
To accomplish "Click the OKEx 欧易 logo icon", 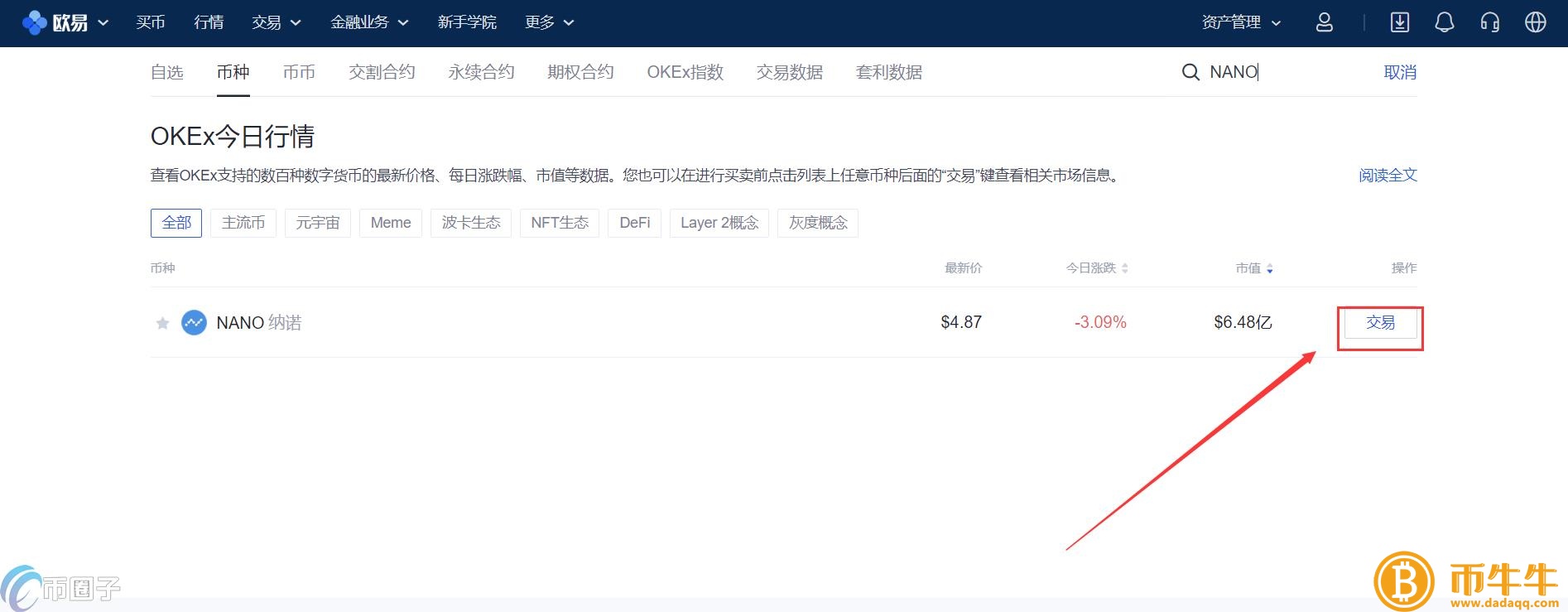I will click(x=35, y=22).
